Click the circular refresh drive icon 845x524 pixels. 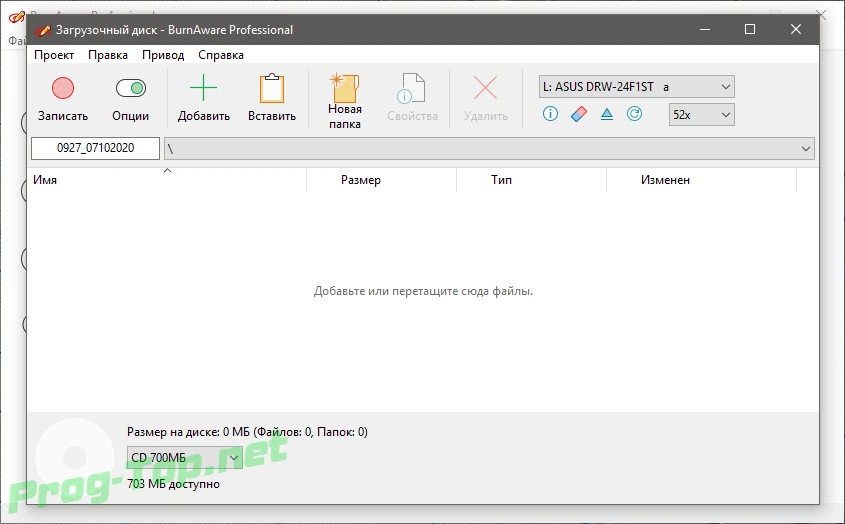(x=634, y=114)
